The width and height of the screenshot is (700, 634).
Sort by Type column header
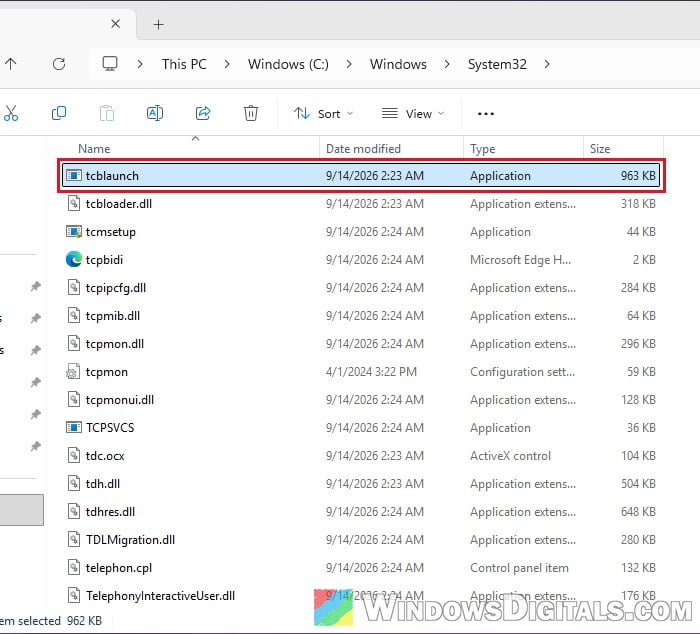[483, 149]
